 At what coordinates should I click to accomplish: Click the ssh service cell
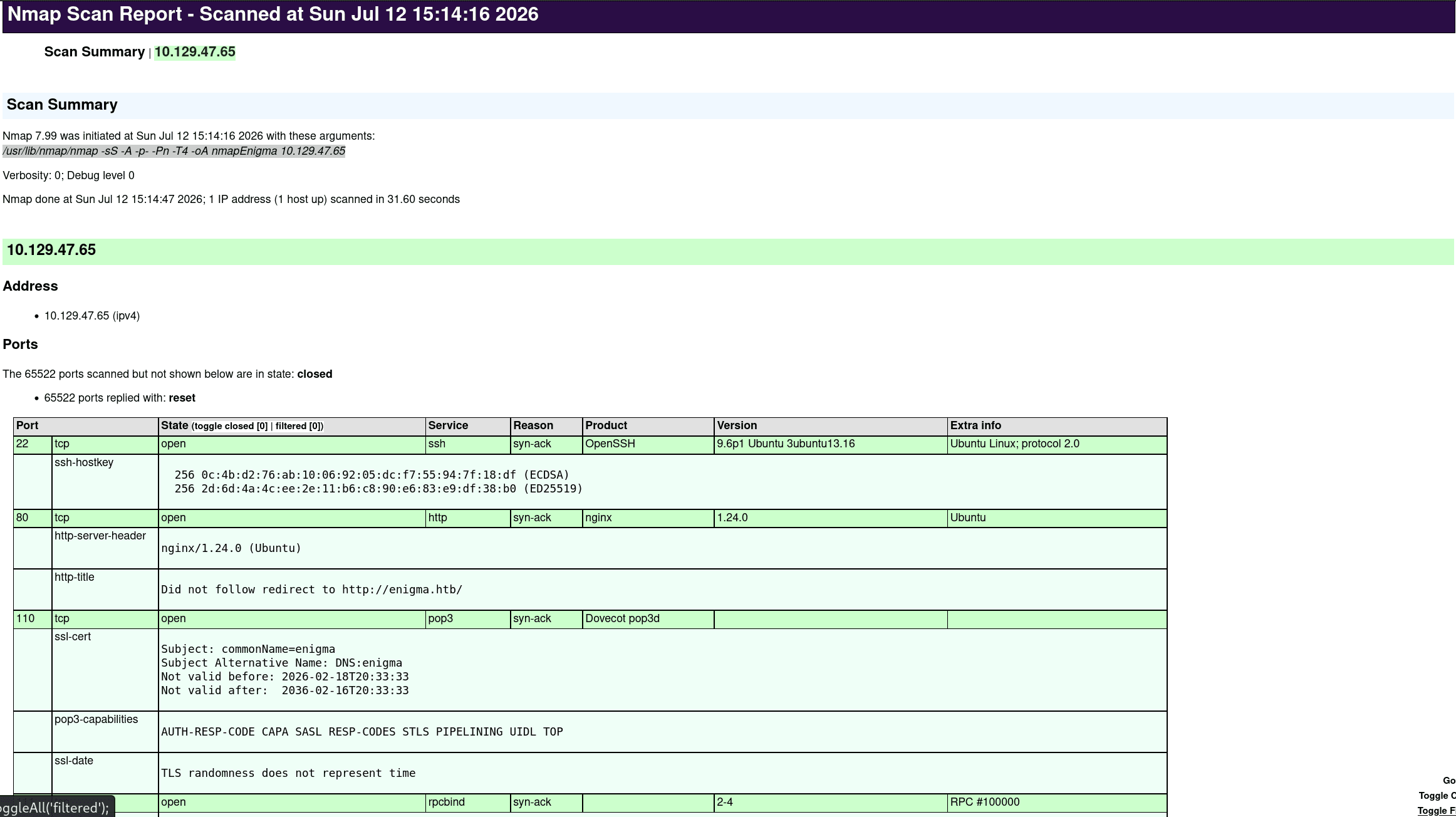tap(468, 444)
